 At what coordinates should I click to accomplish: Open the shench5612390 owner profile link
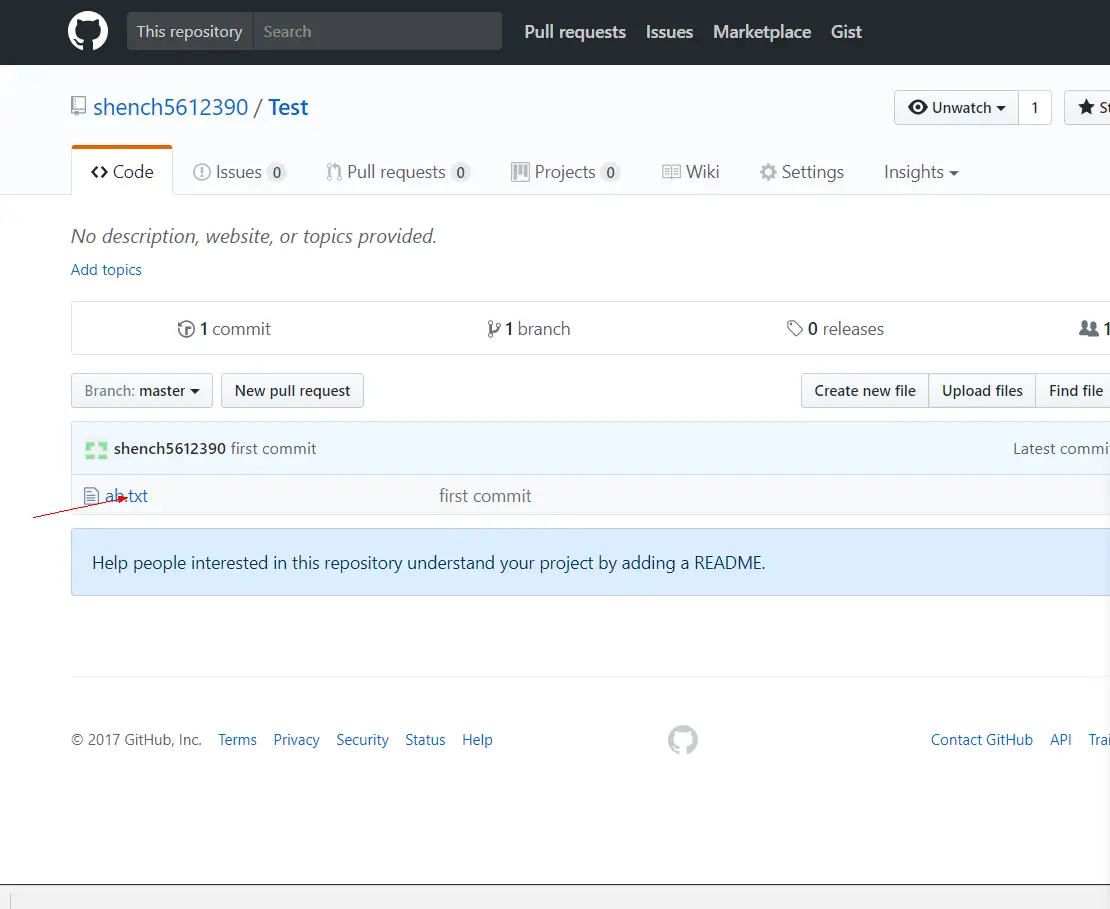point(171,107)
